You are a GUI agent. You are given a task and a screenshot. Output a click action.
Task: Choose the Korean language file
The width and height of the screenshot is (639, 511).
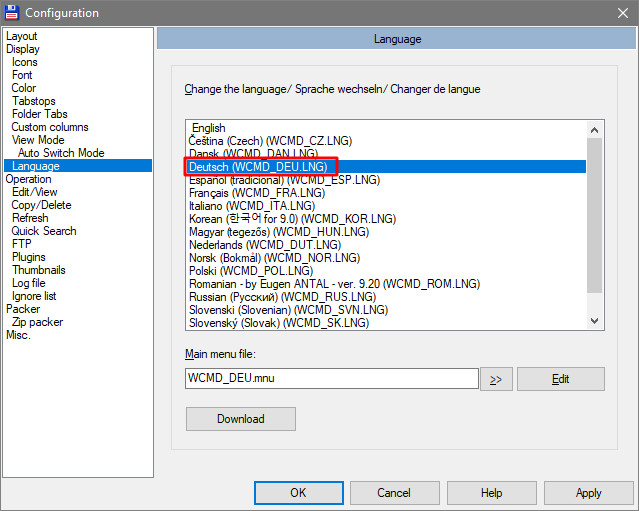pyautogui.click(x=386, y=219)
